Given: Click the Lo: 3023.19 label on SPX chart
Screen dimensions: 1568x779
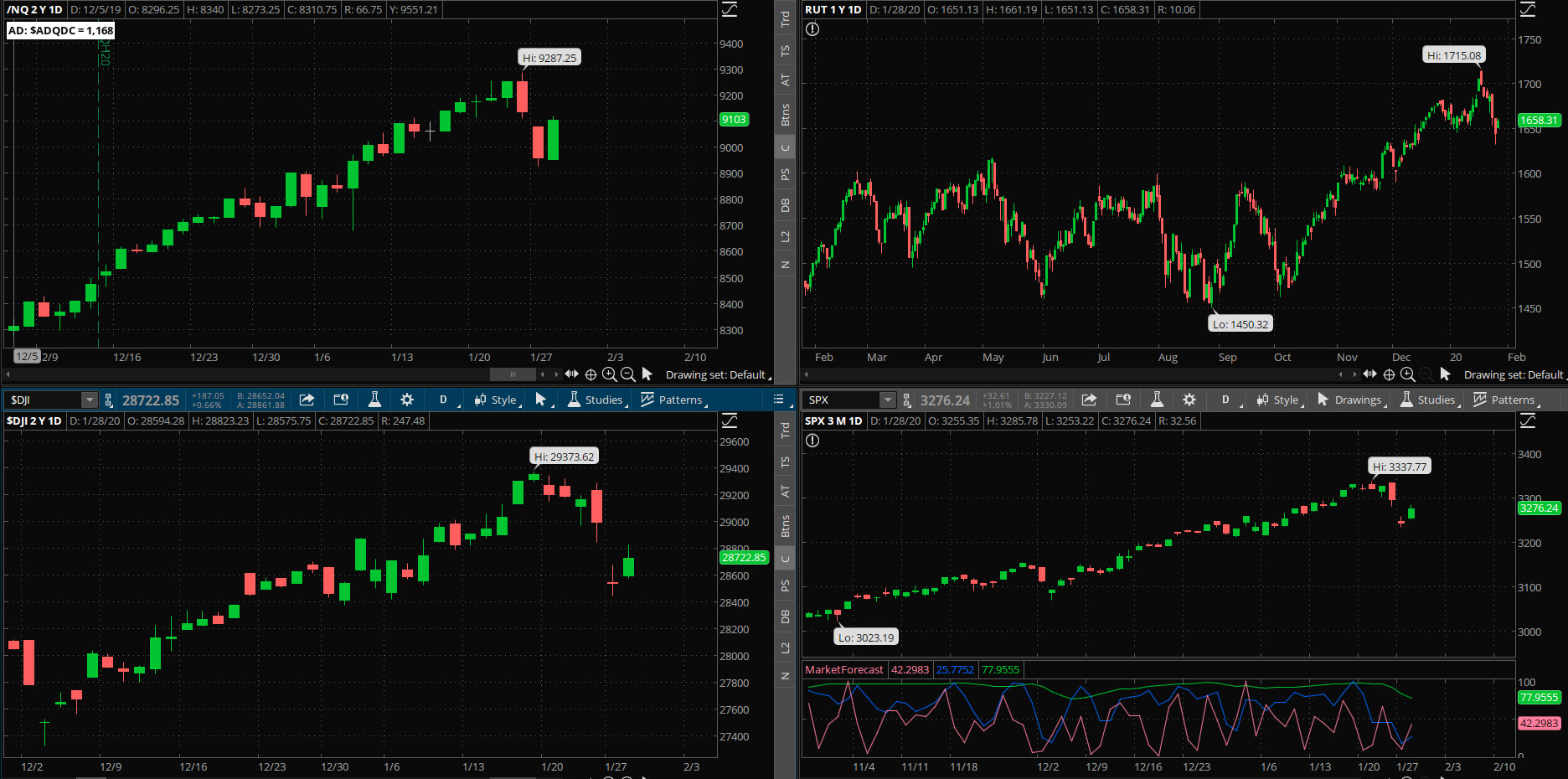Looking at the screenshot, I should click(x=866, y=637).
